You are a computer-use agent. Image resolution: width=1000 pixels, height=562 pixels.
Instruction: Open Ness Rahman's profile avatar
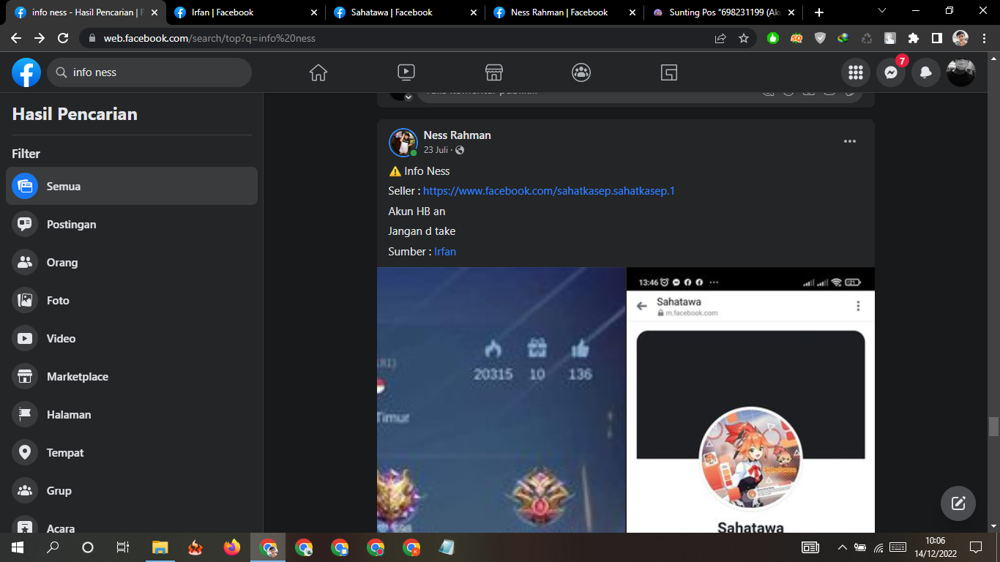[x=403, y=142]
